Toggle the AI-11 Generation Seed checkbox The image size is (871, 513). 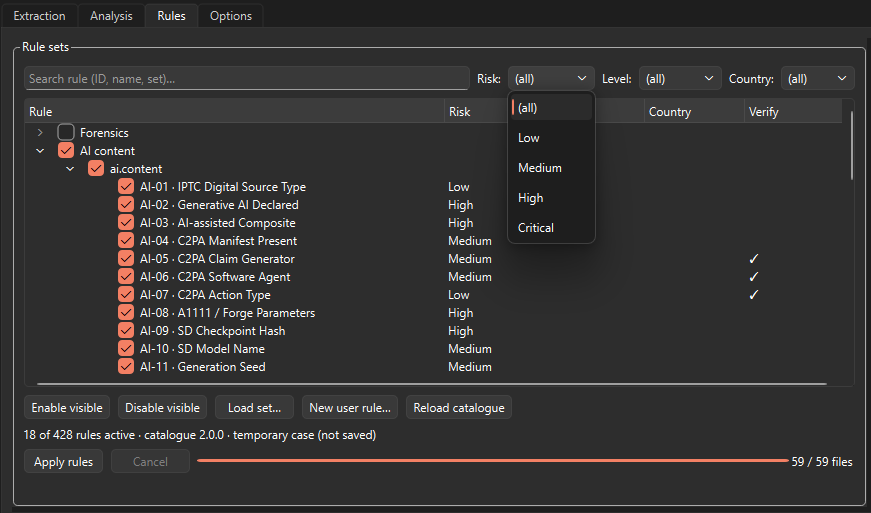coord(126,366)
